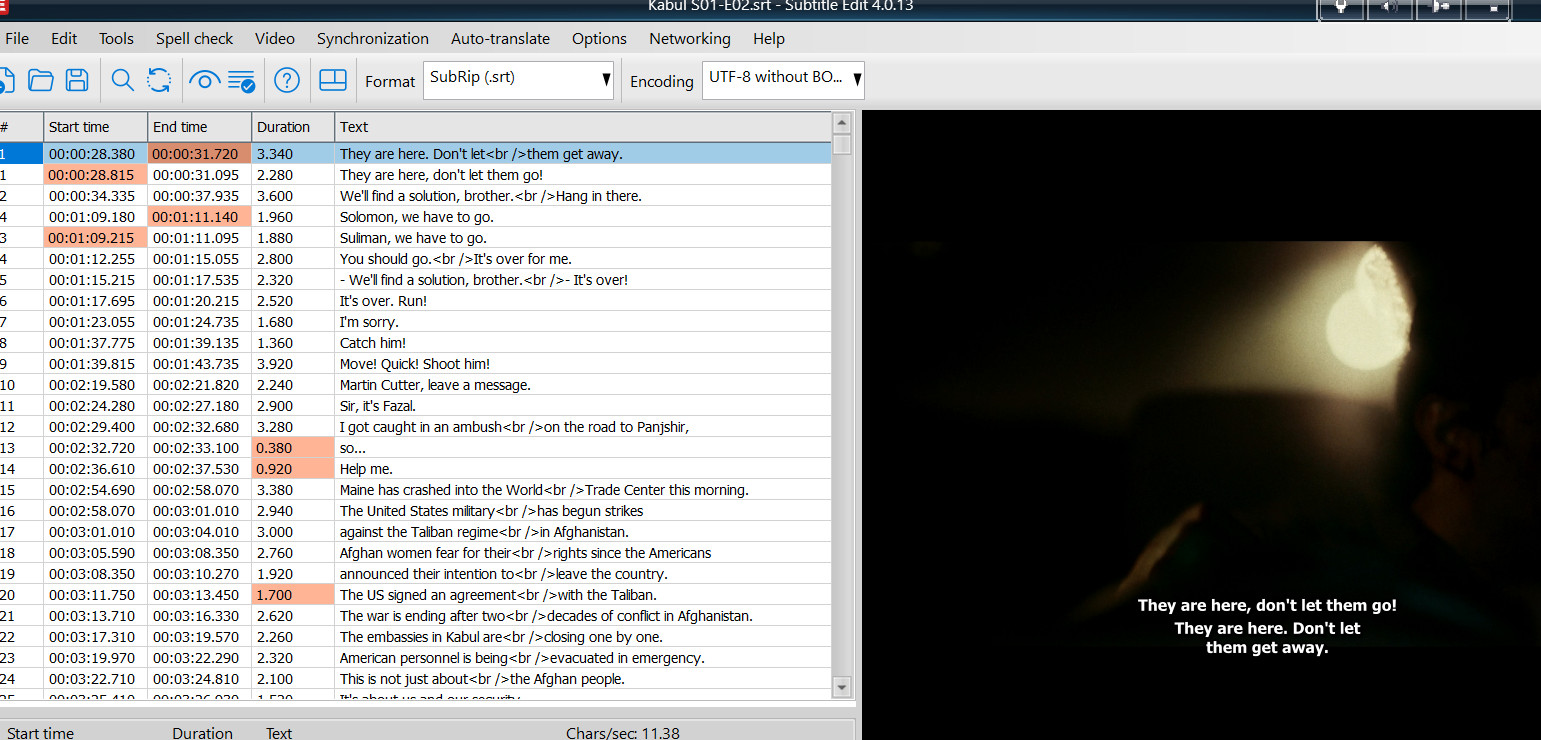This screenshot has height=740, width=1541.
Task: Select the row 'The embassies in Kabul are closing one by one.'
Action: coord(416,637)
